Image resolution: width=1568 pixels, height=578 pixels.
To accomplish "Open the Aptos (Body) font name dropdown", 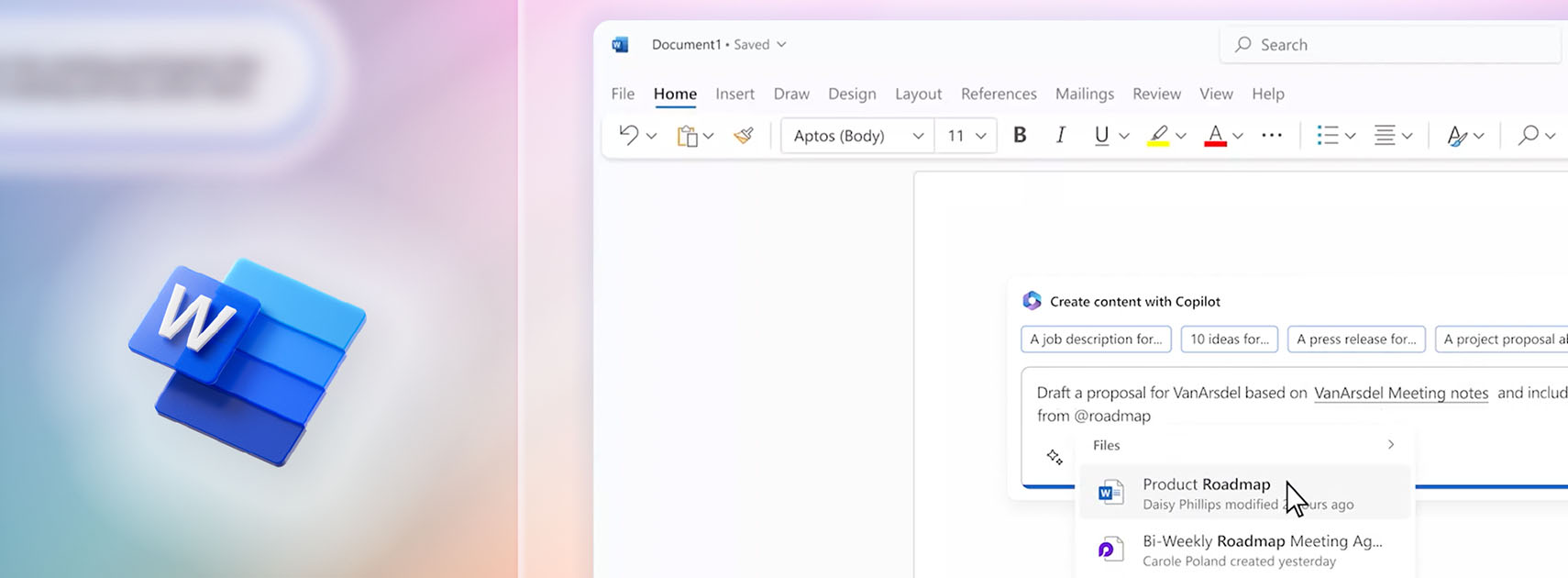I will (x=857, y=136).
